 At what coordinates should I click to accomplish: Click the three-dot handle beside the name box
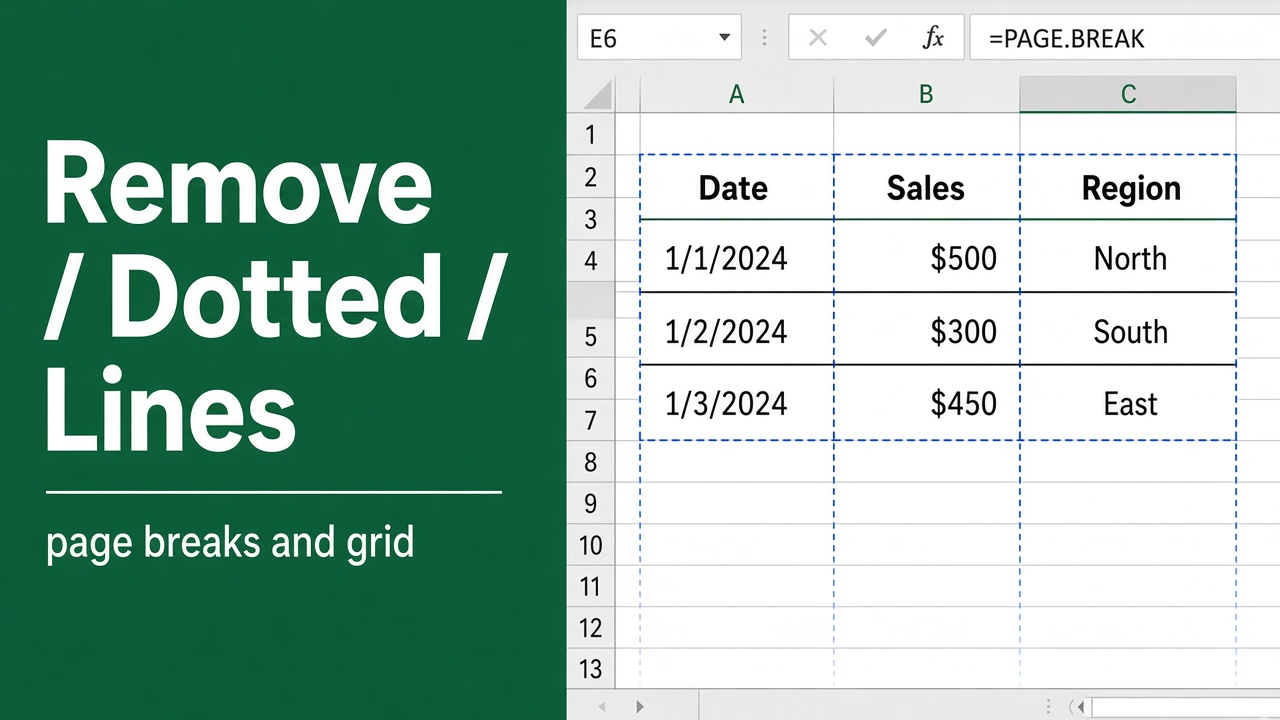tap(765, 38)
